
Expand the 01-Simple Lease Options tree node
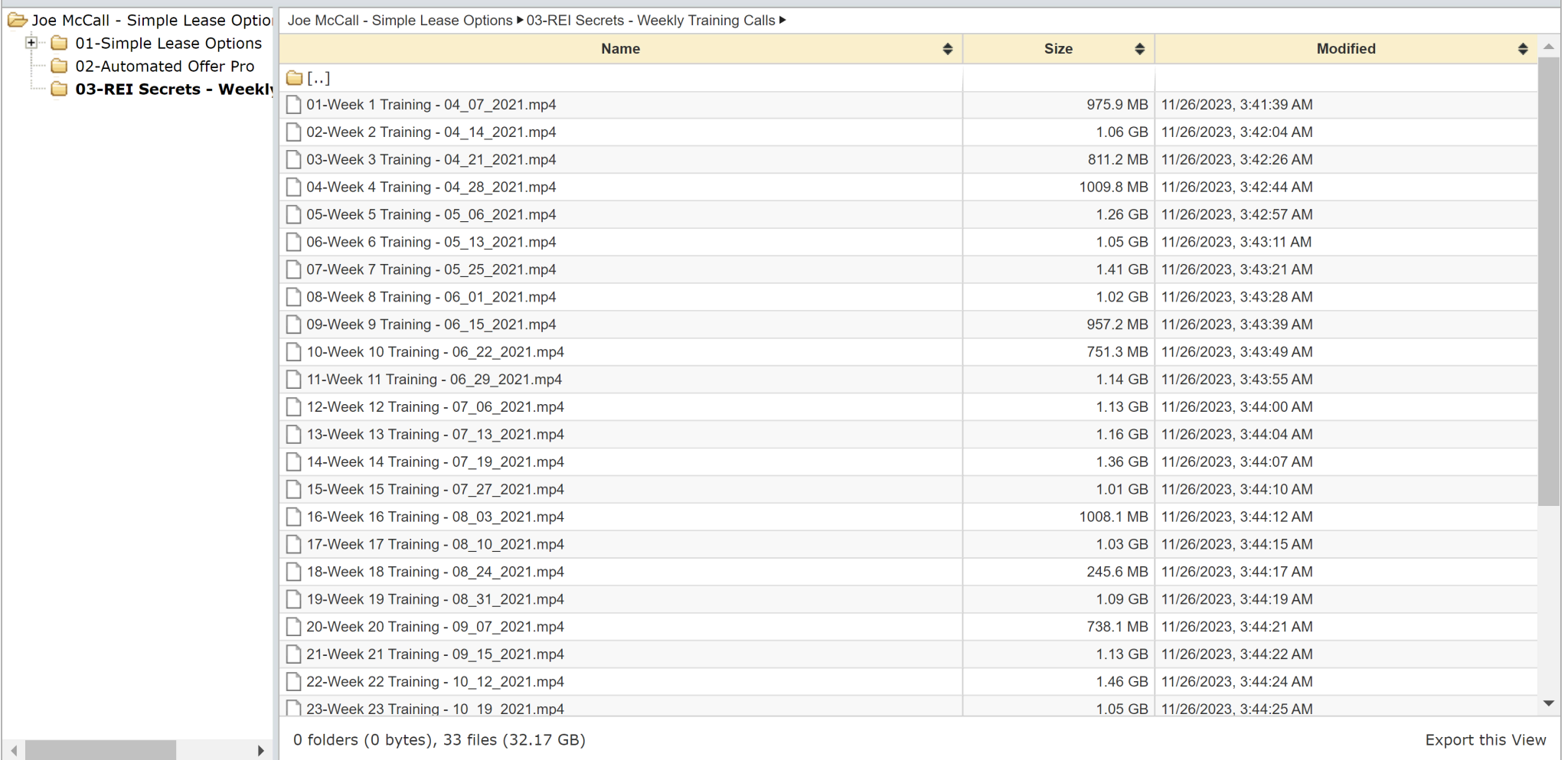[x=31, y=43]
